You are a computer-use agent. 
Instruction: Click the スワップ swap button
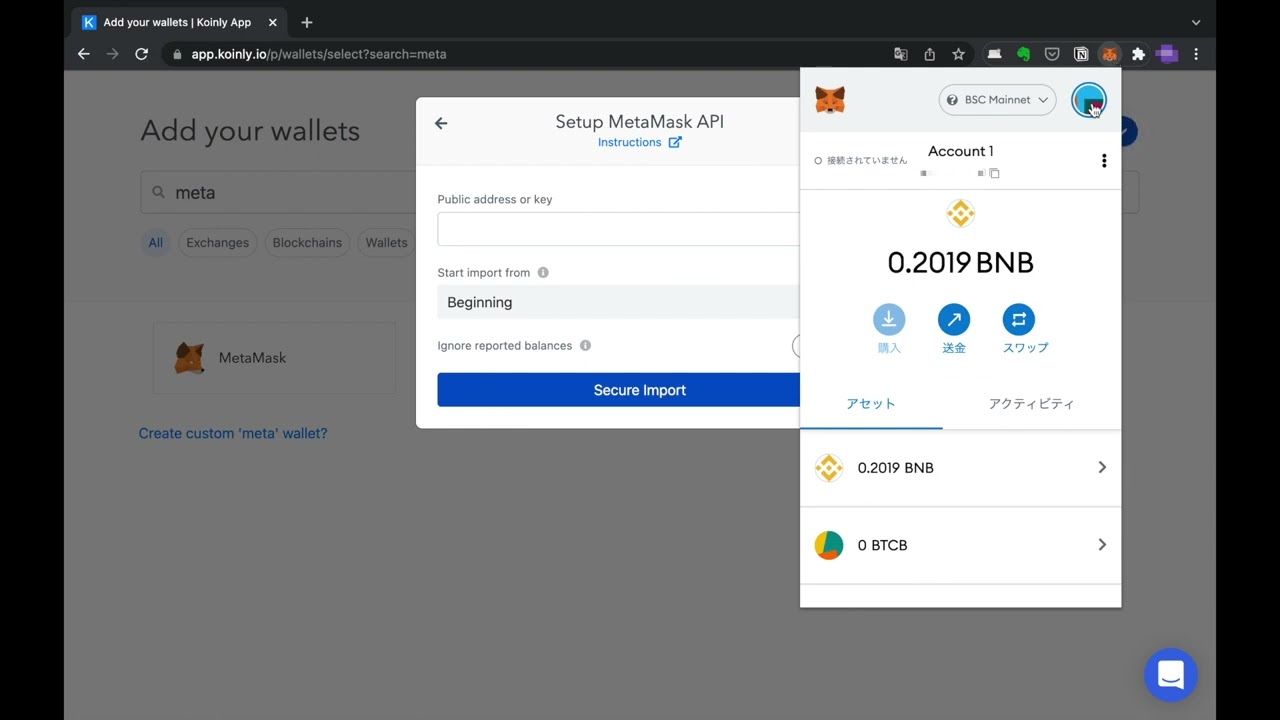(x=1024, y=329)
